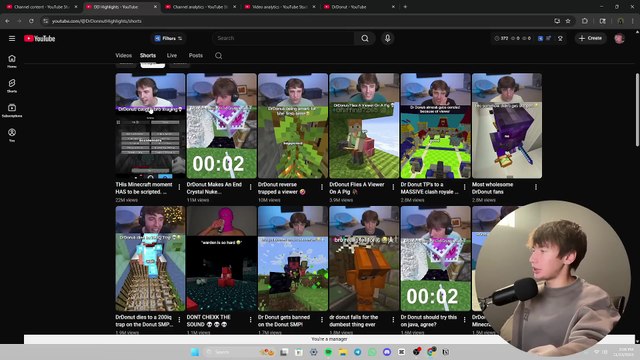The height and width of the screenshot is (360, 640).
Task: Switch to the Live channel tab
Action: (x=172, y=56)
